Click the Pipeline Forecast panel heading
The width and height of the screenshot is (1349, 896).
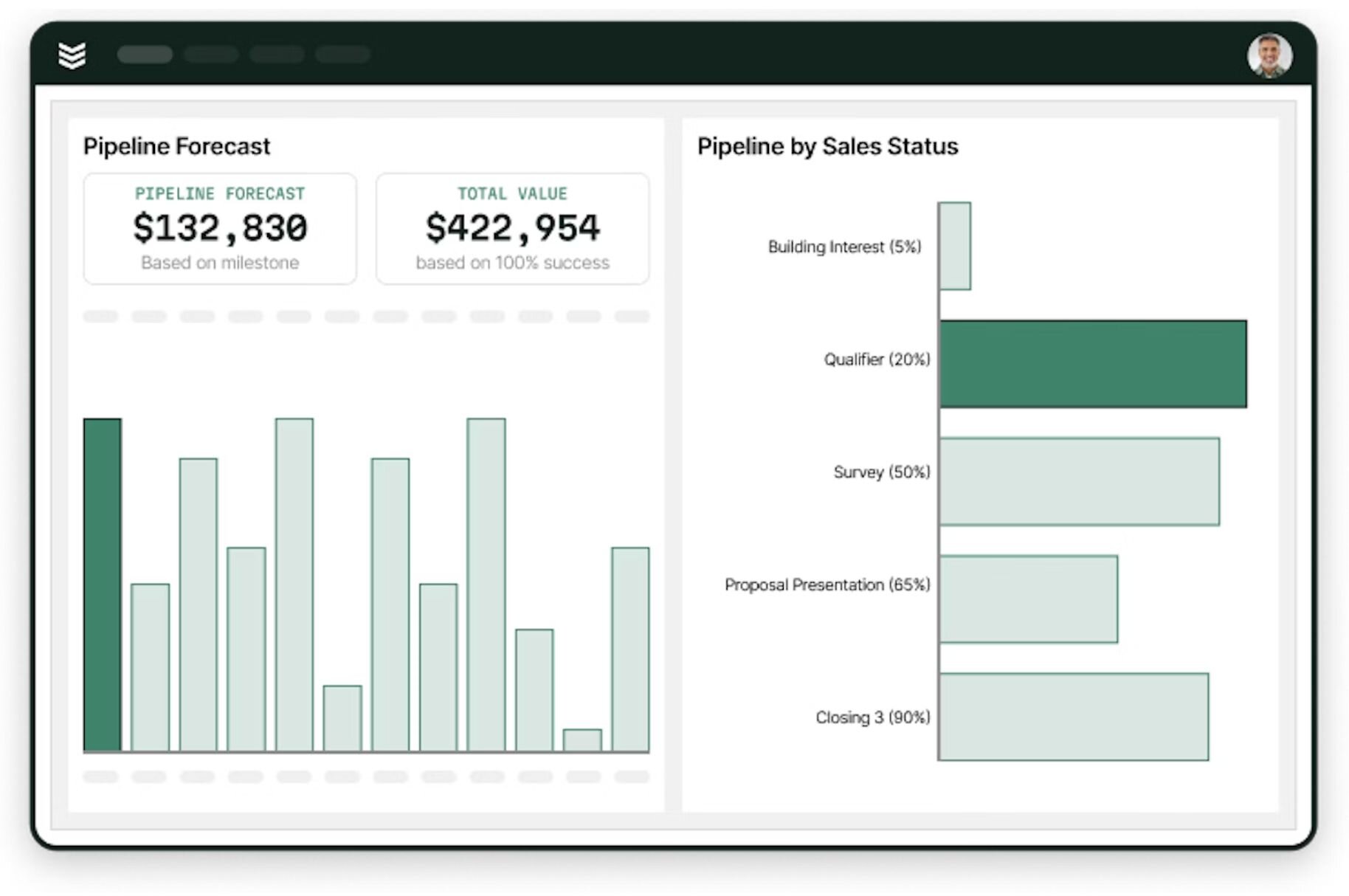pyautogui.click(x=177, y=146)
